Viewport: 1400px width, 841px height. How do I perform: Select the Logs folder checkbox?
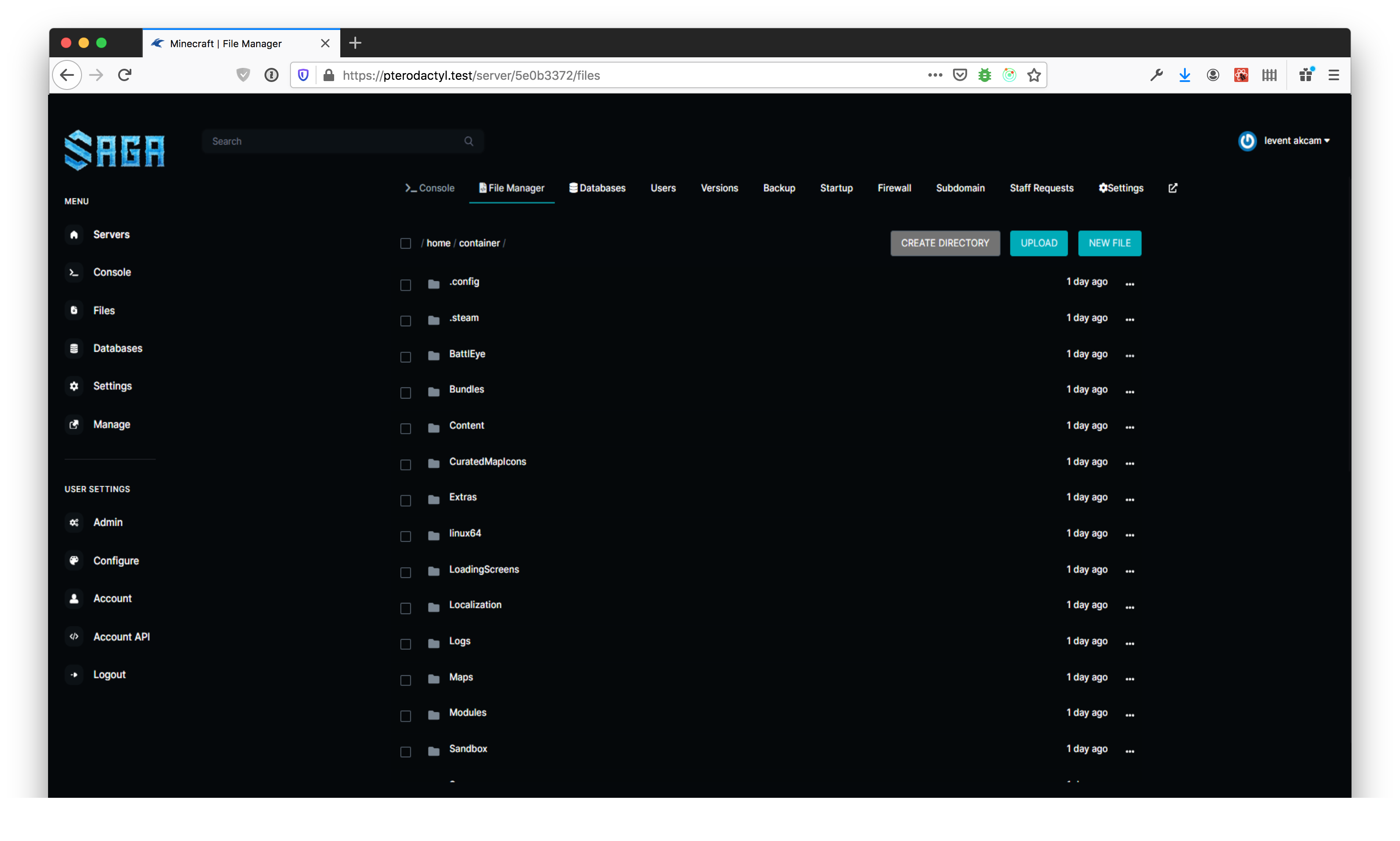(x=406, y=644)
